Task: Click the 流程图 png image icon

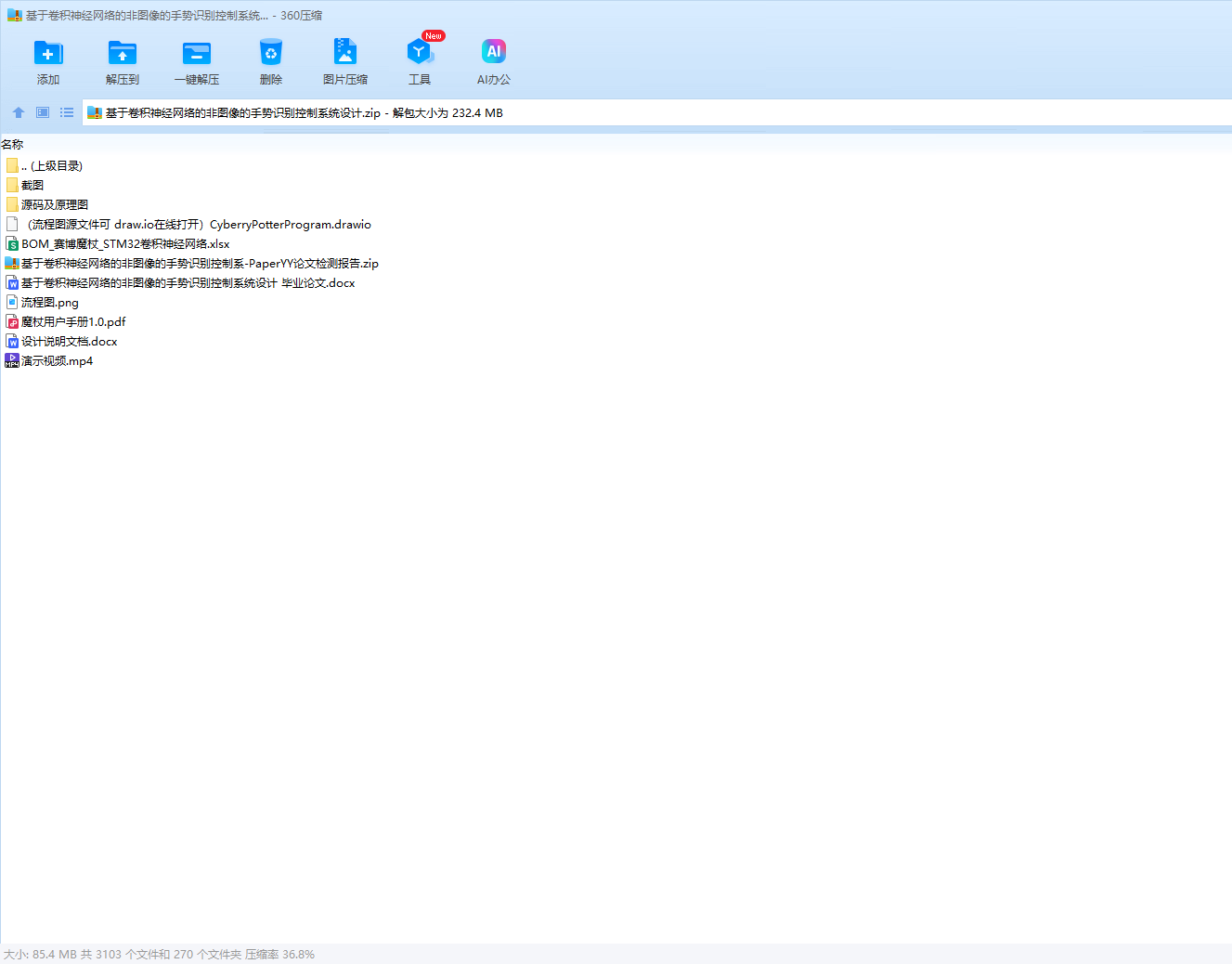Action: pyautogui.click(x=12, y=302)
